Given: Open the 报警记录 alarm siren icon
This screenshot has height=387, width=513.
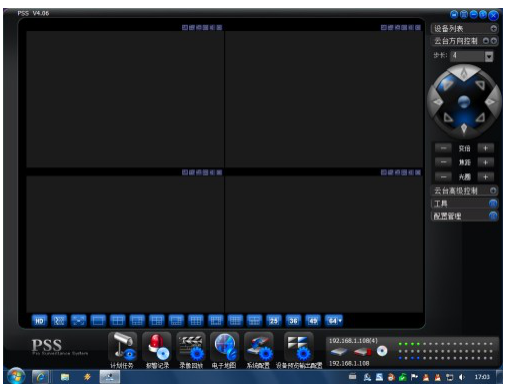Looking at the screenshot, I should point(157,347).
